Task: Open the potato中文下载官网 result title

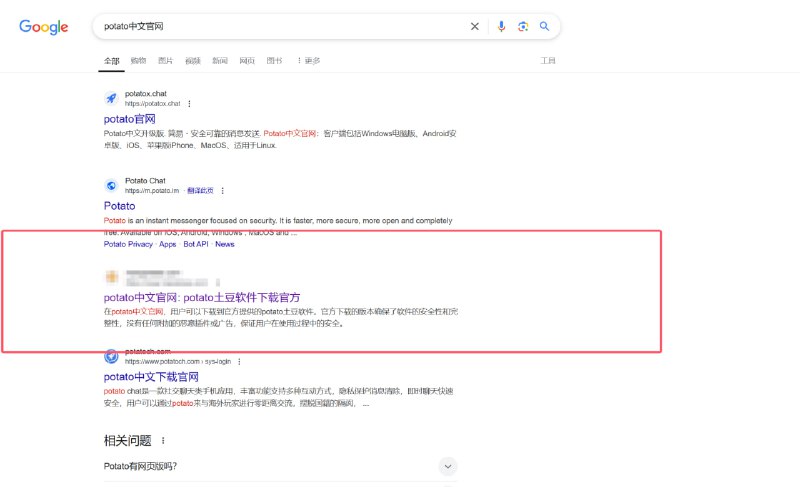Action: [x=151, y=377]
